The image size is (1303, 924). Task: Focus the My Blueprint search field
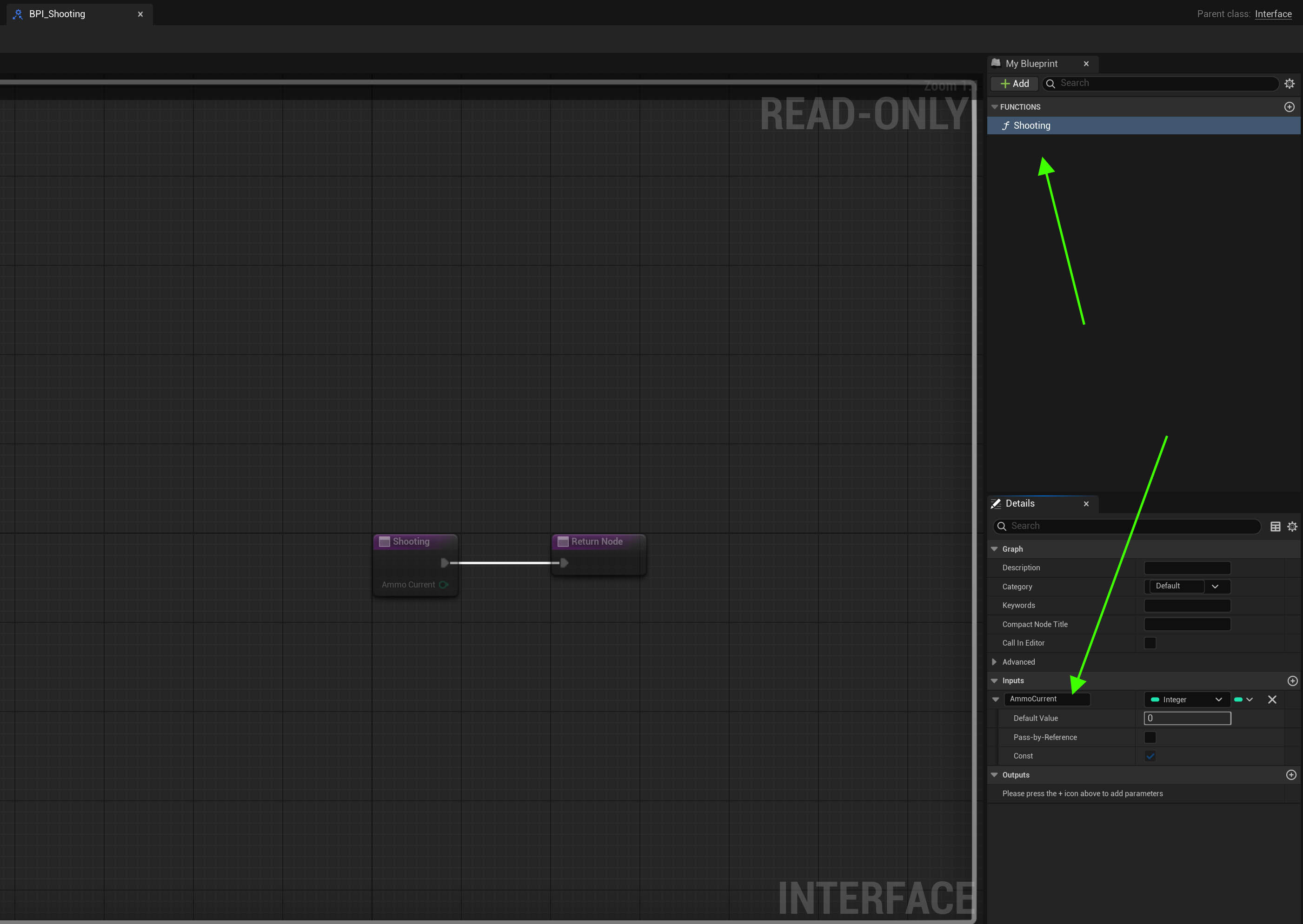pyautogui.click(x=1161, y=84)
